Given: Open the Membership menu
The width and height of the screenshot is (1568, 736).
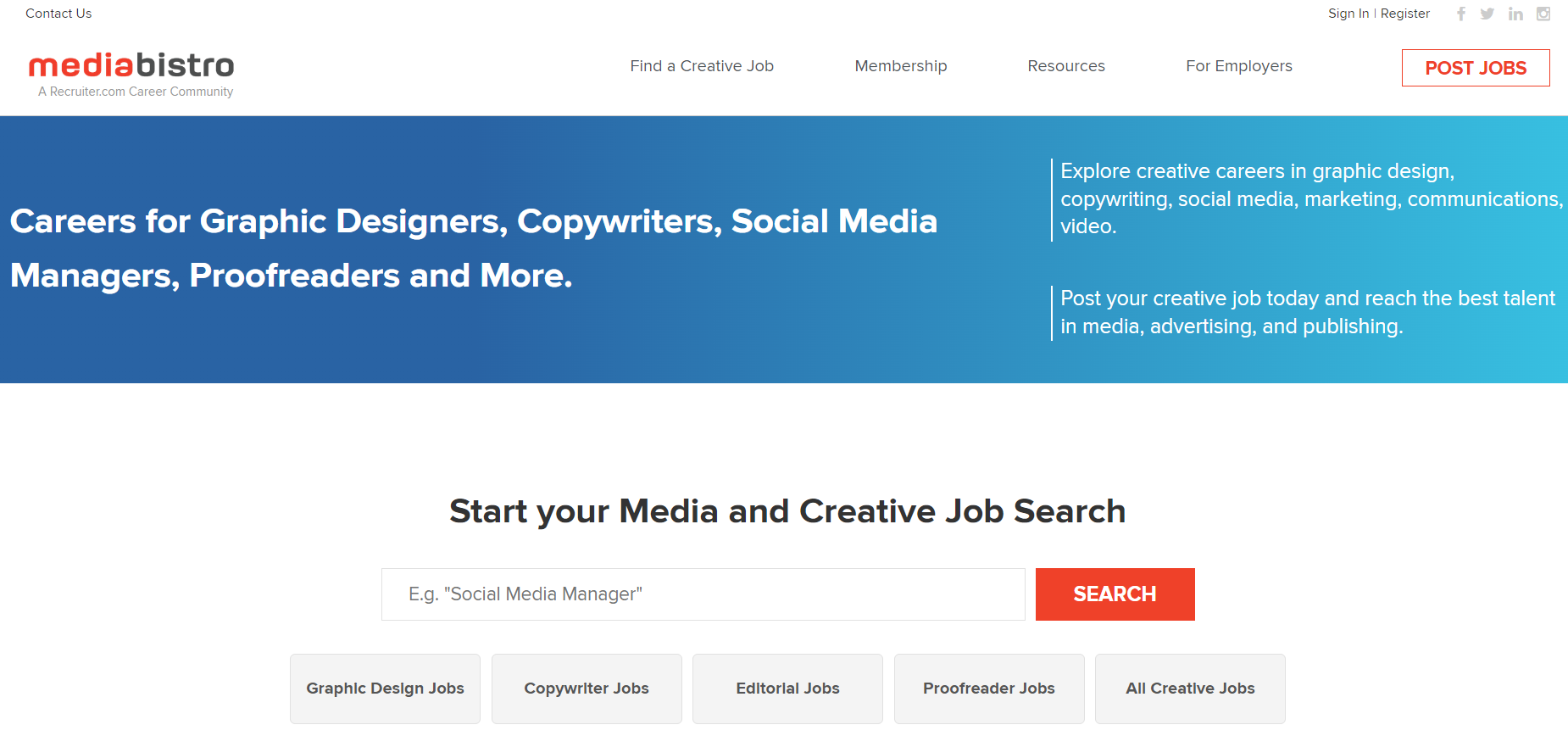Looking at the screenshot, I should [901, 66].
